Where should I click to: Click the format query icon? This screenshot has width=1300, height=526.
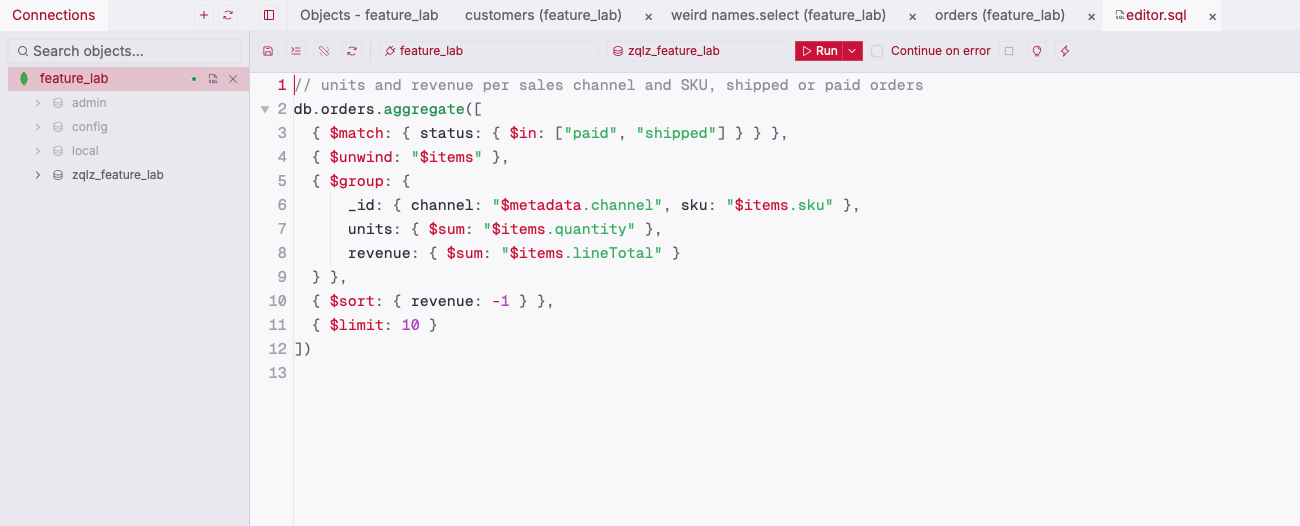pos(296,51)
